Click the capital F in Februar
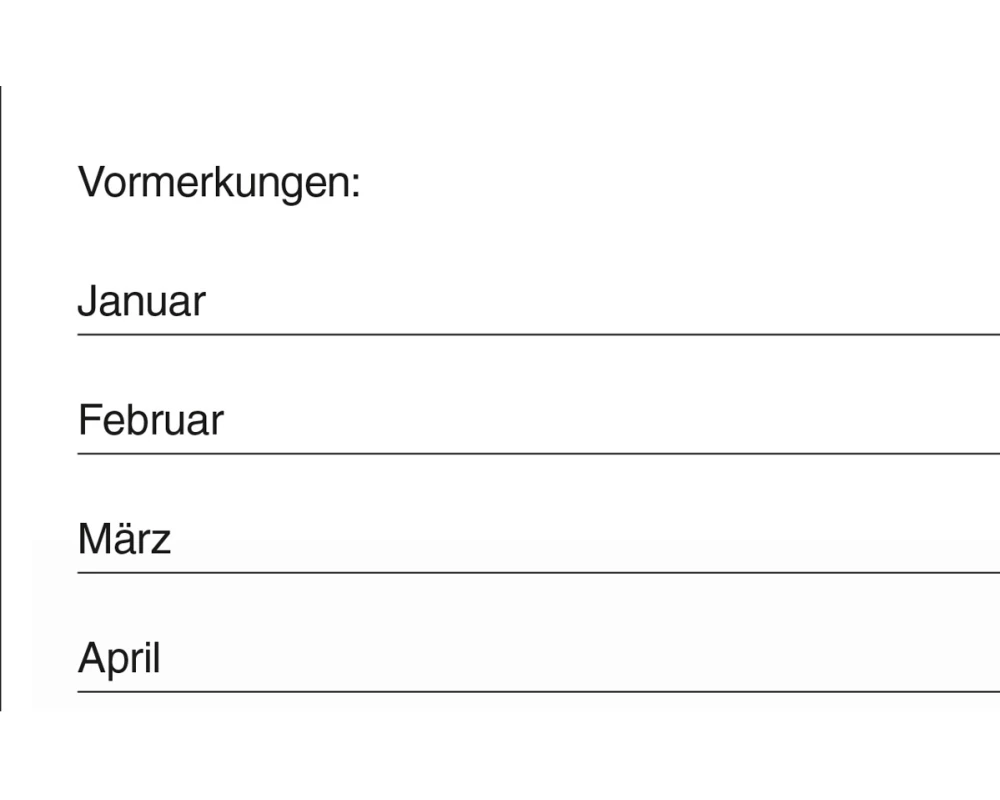Image resolution: width=1000 pixels, height=800 pixels. 88,421
